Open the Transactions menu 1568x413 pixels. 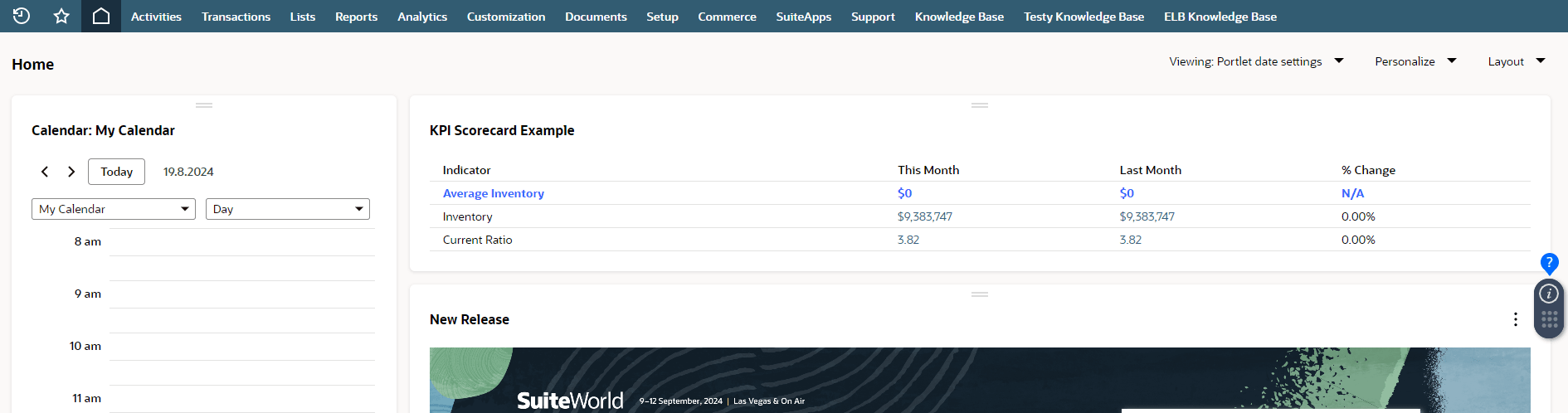(236, 17)
